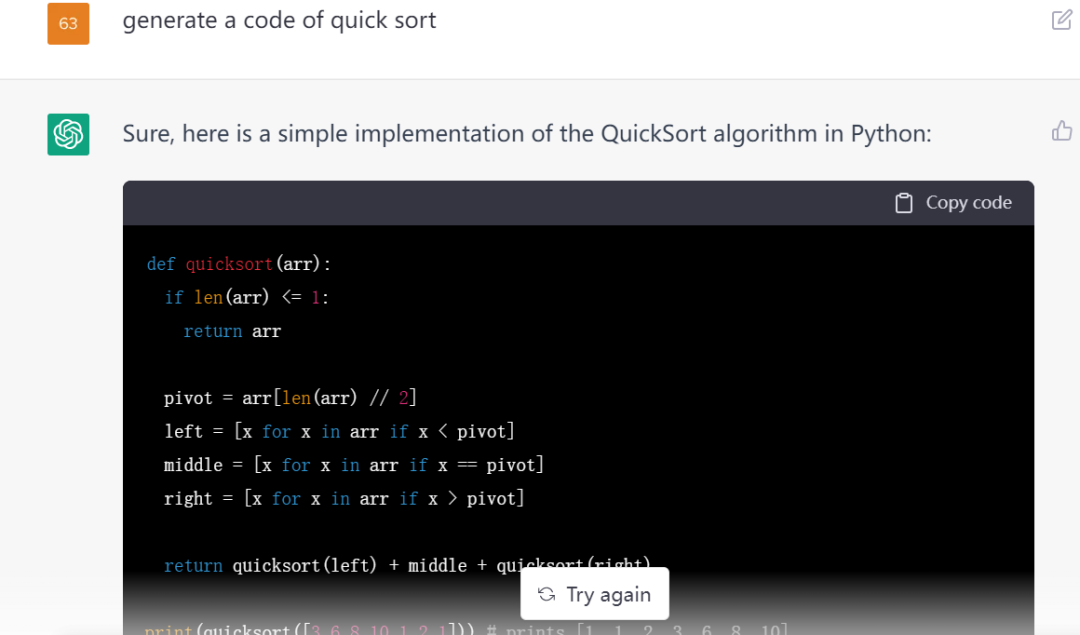This screenshot has width=1080, height=635.
Task: Click the left list comprehension line
Action: click(x=339, y=431)
